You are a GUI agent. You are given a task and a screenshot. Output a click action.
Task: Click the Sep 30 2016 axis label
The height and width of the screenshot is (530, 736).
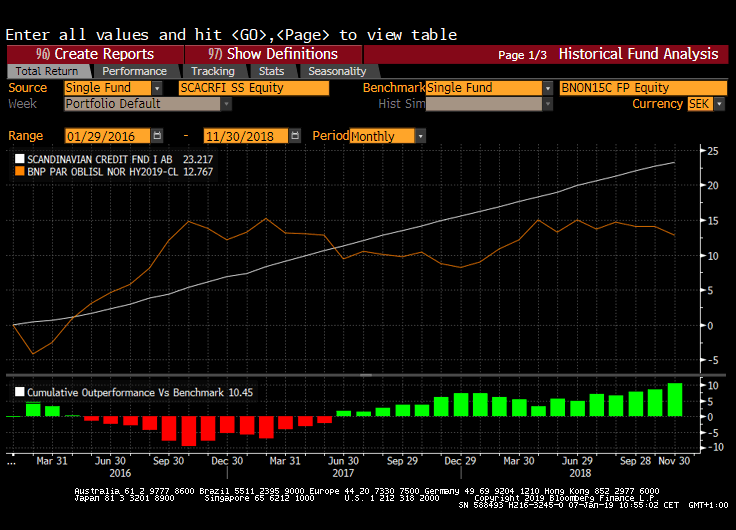pos(169,461)
